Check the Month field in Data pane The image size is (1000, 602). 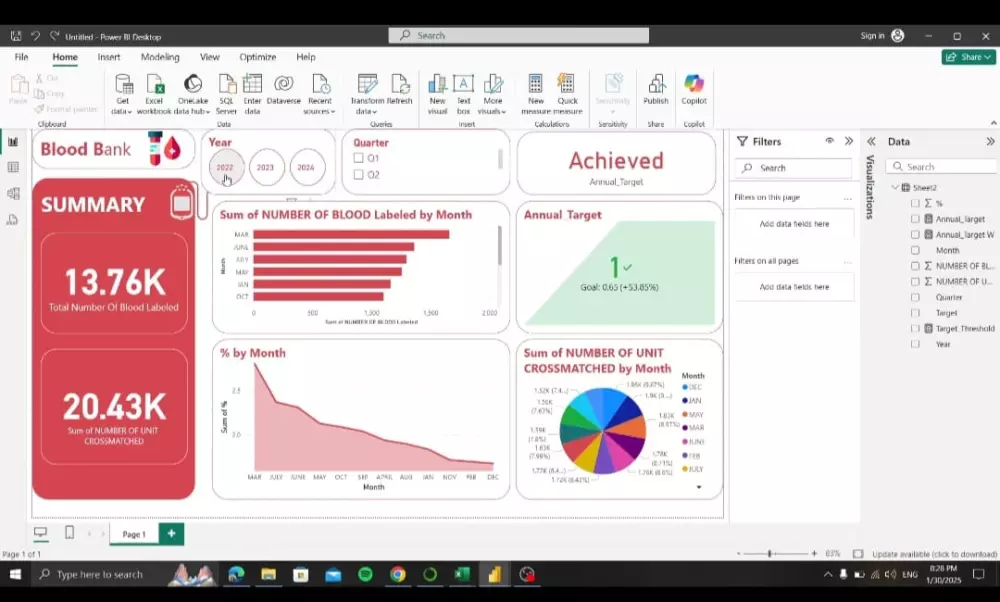(915, 250)
